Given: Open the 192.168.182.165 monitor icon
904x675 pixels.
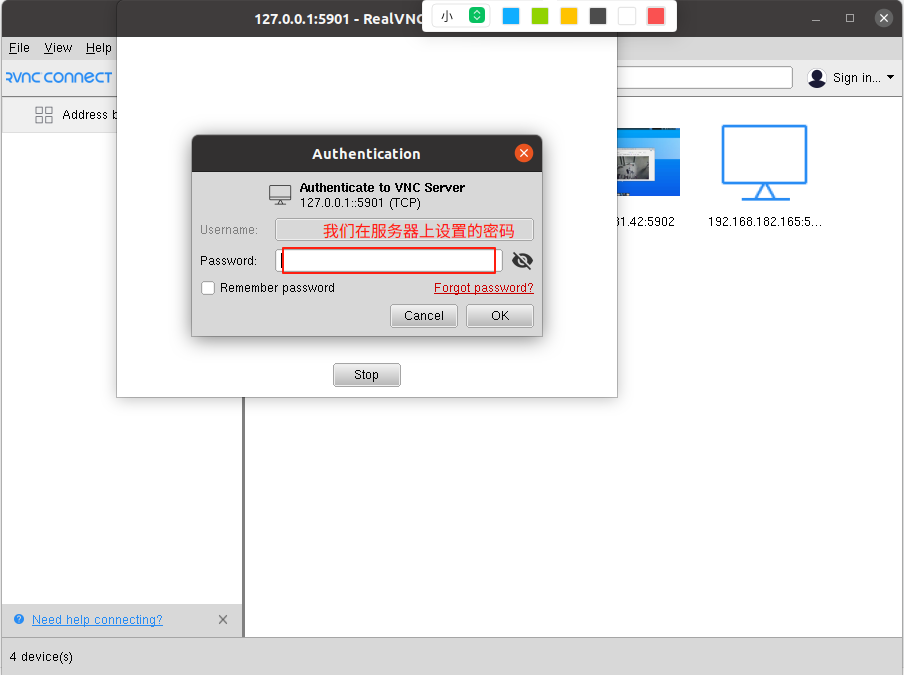Looking at the screenshot, I should coord(763,161).
